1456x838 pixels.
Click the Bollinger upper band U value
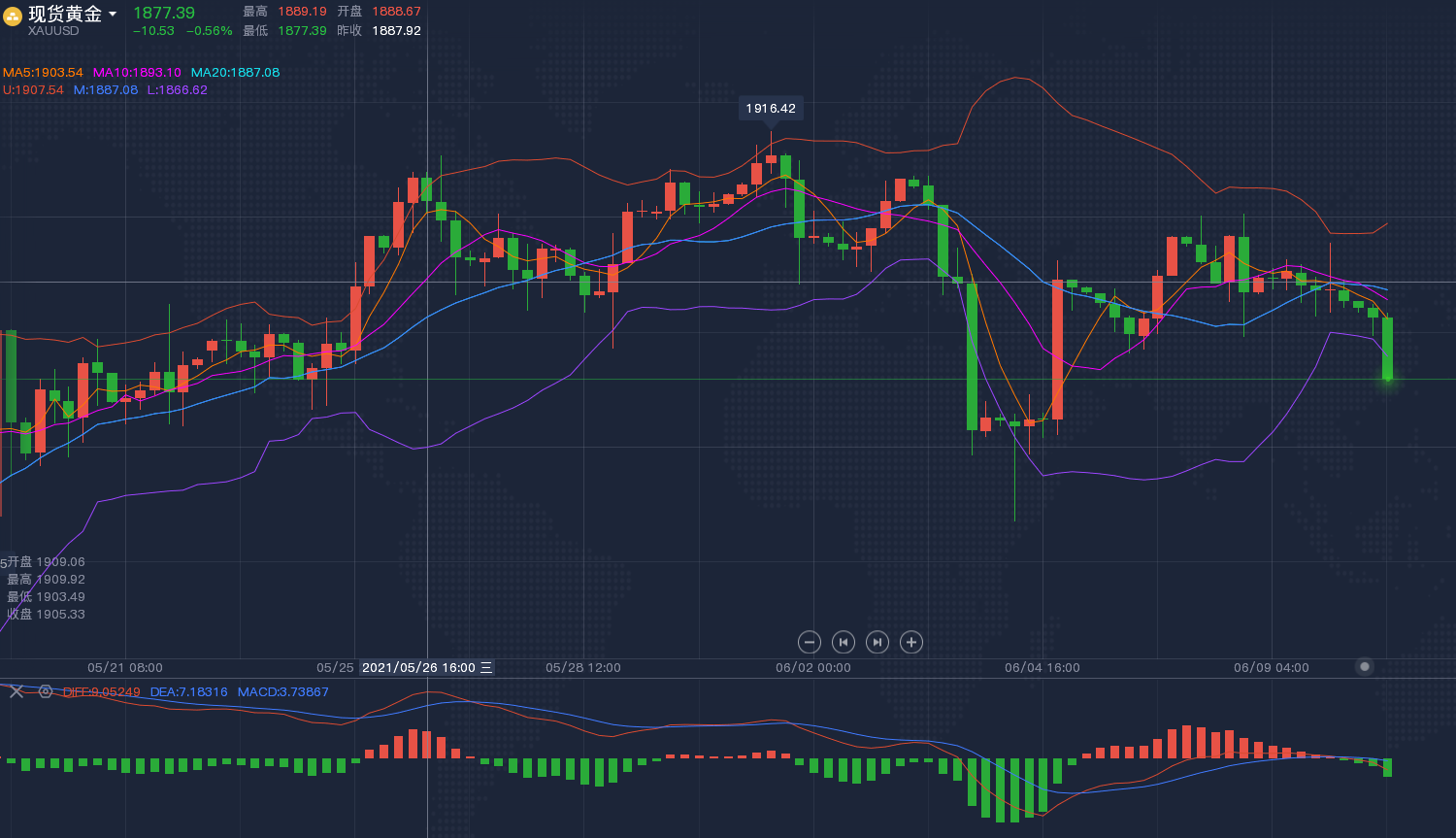click(33, 90)
